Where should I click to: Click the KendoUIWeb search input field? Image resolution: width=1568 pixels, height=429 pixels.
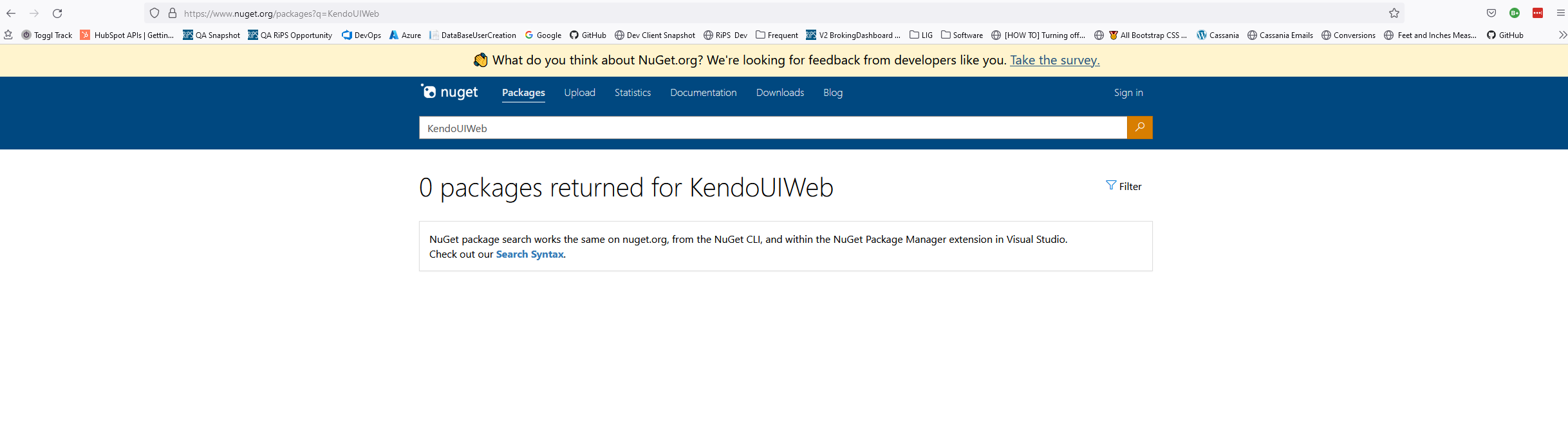coord(772,128)
